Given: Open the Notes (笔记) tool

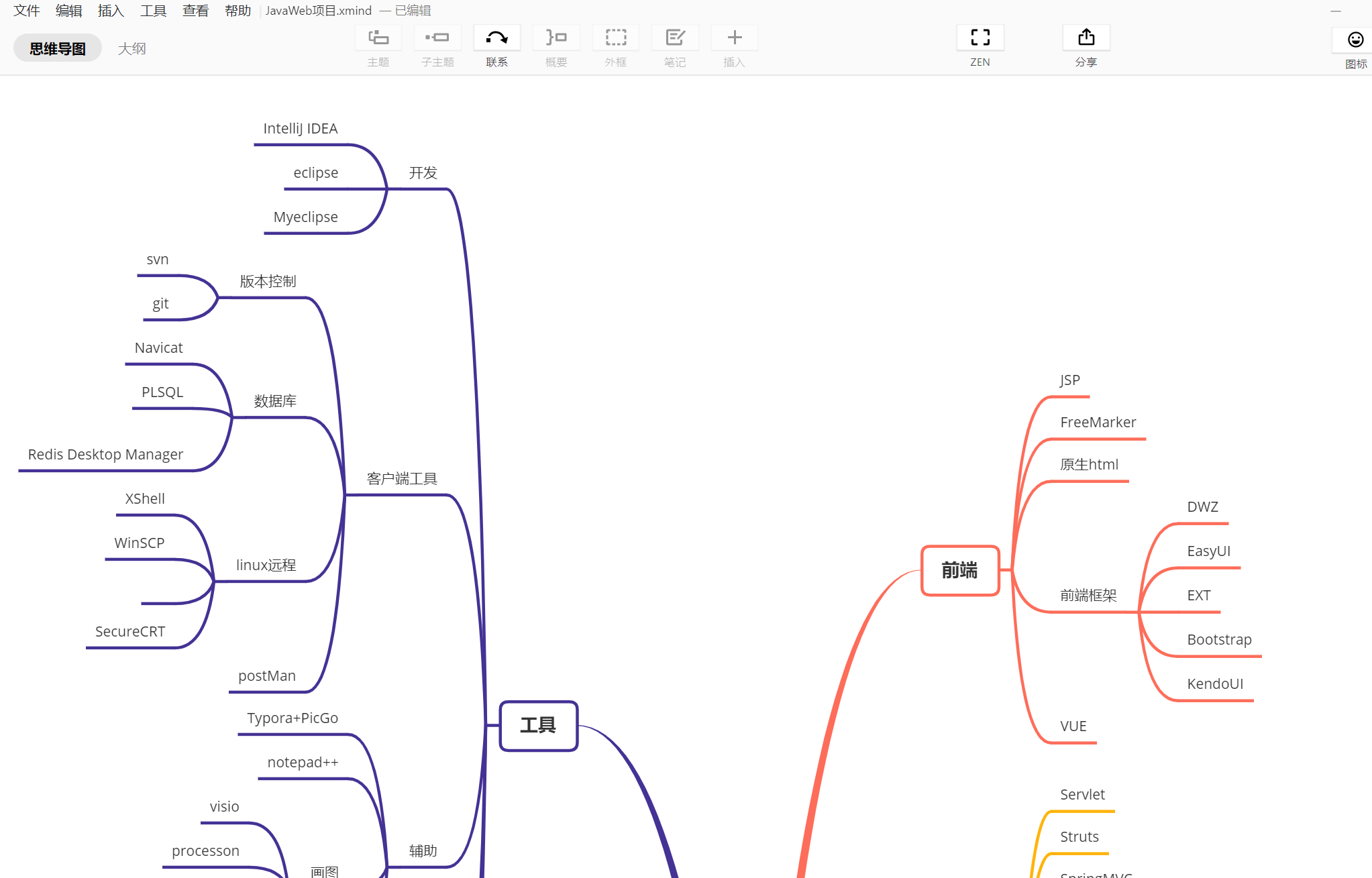Looking at the screenshot, I should pyautogui.click(x=675, y=38).
